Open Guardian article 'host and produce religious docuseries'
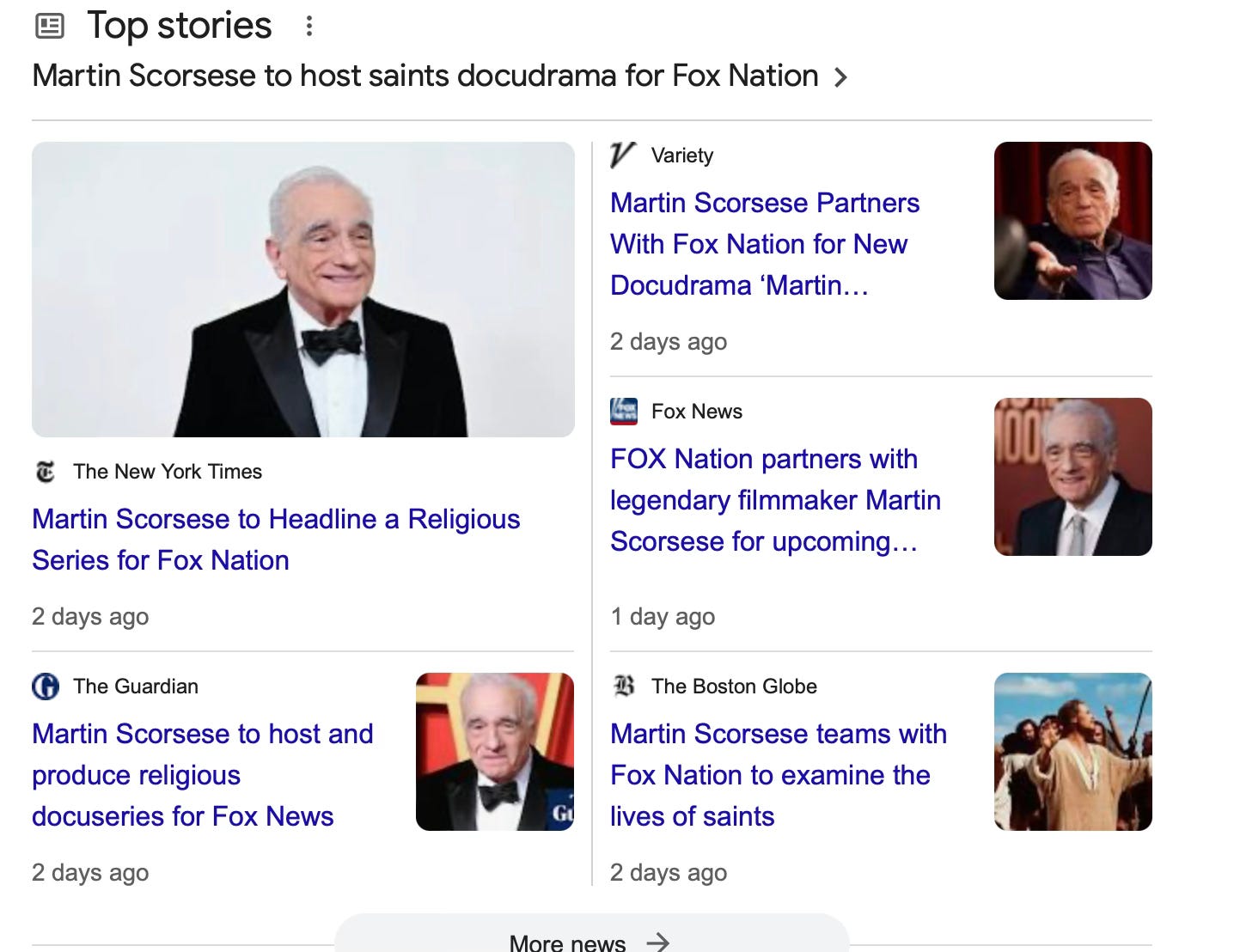This screenshot has width=1234, height=952. pos(203,775)
